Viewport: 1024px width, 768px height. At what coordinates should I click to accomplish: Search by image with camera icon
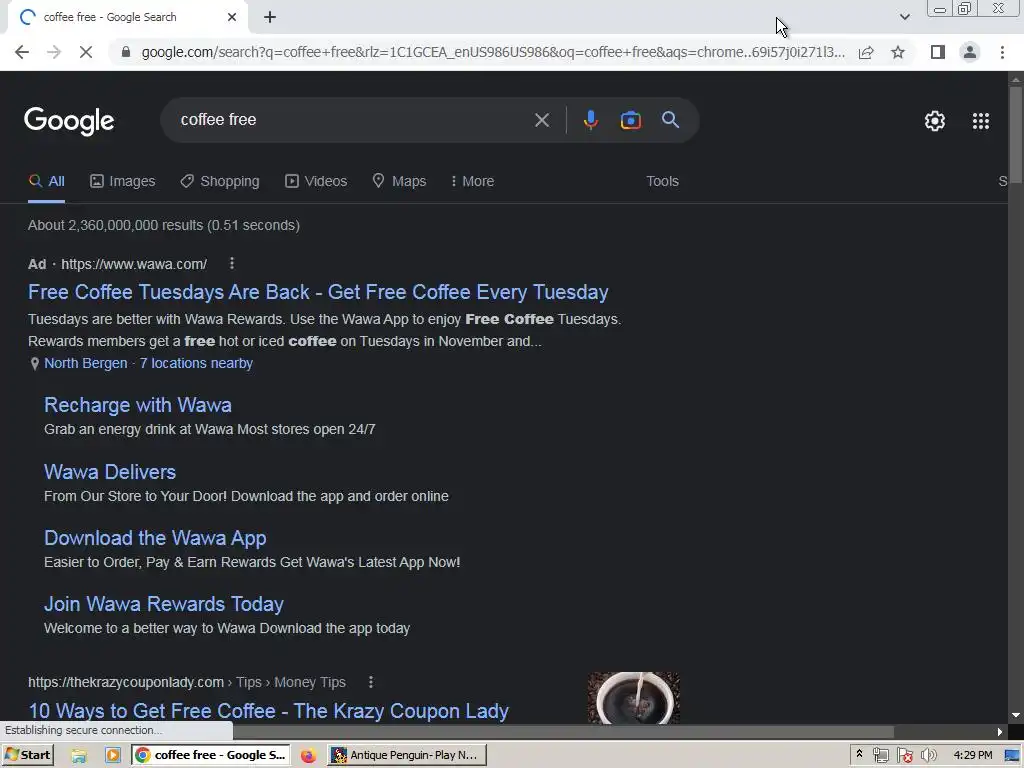tap(630, 120)
